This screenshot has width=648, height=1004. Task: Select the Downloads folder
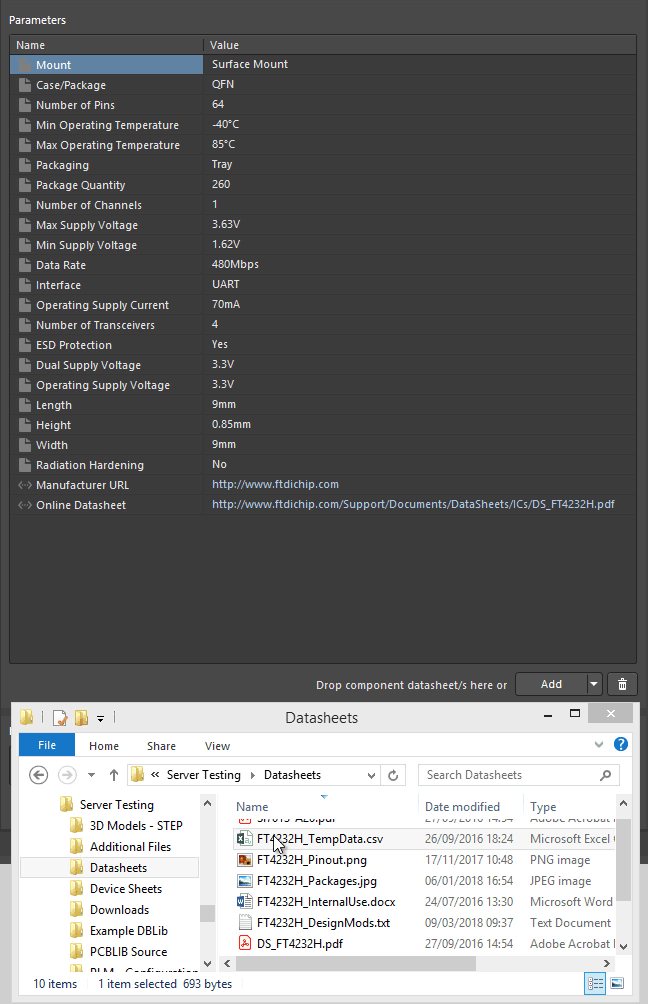click(x=119, y=911)
